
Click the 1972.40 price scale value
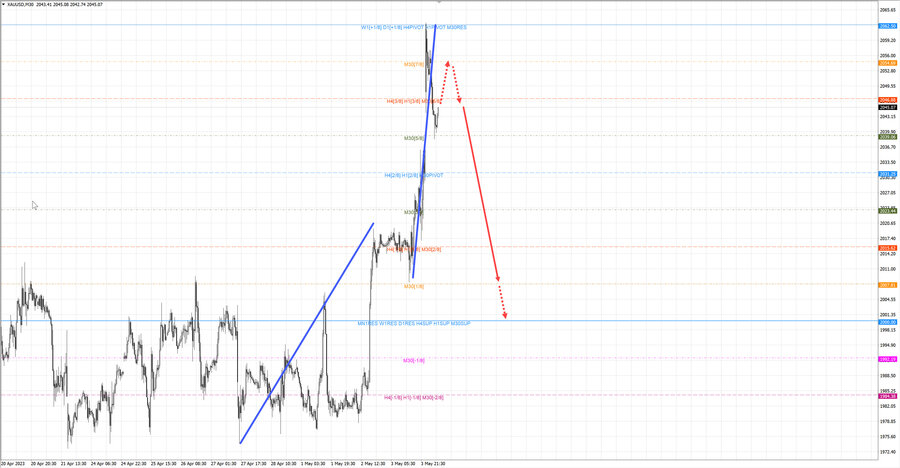point(888,452)
